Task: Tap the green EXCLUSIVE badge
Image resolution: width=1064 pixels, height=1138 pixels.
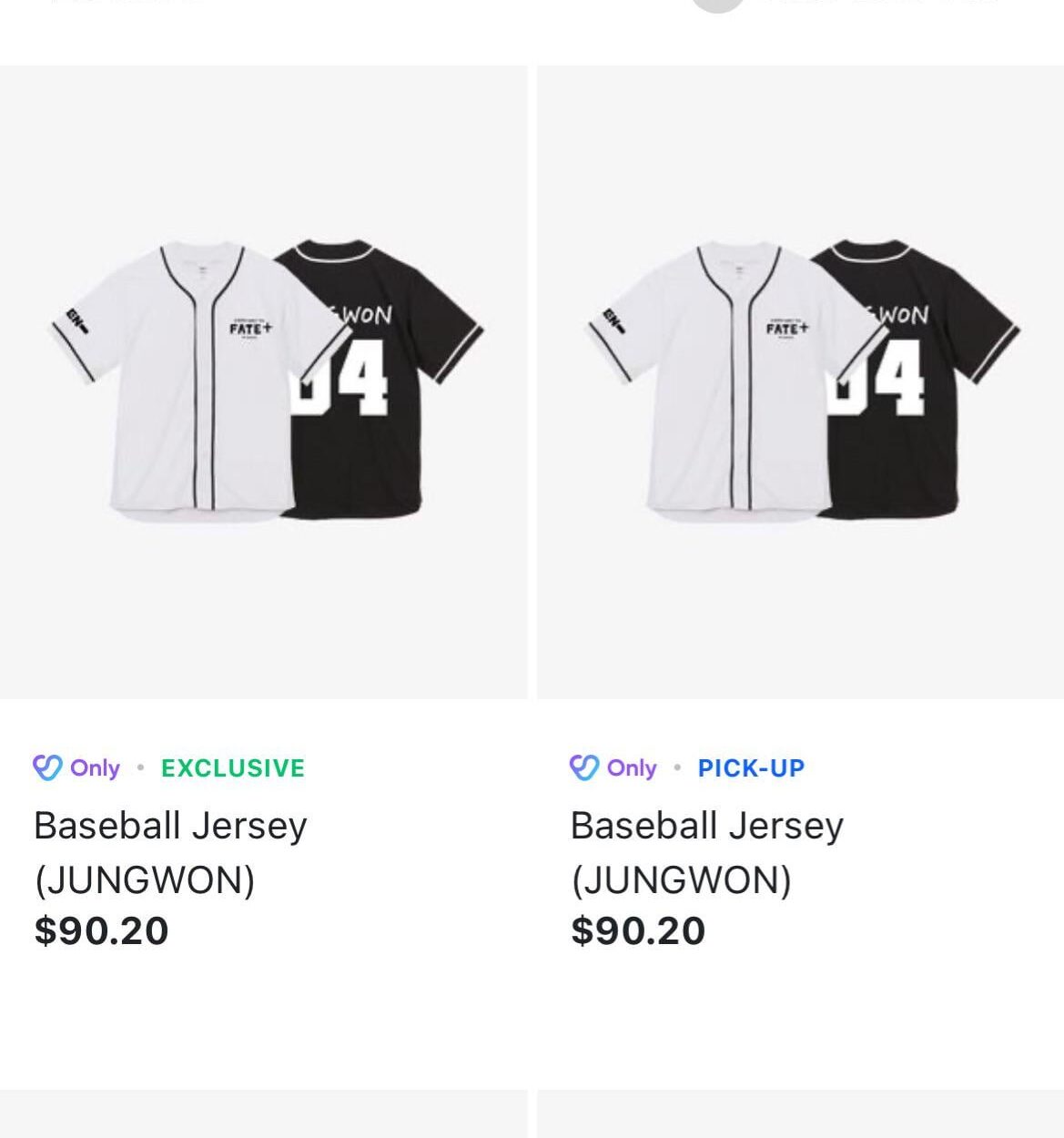Action: pyautogui.click(x=233, y=768)
